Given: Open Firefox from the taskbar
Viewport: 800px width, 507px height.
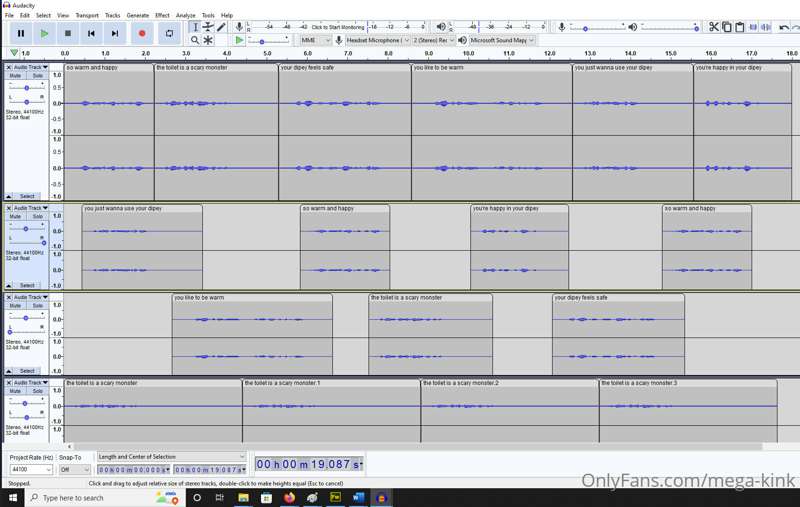Looking at the screenshot, I should [289, 497].
